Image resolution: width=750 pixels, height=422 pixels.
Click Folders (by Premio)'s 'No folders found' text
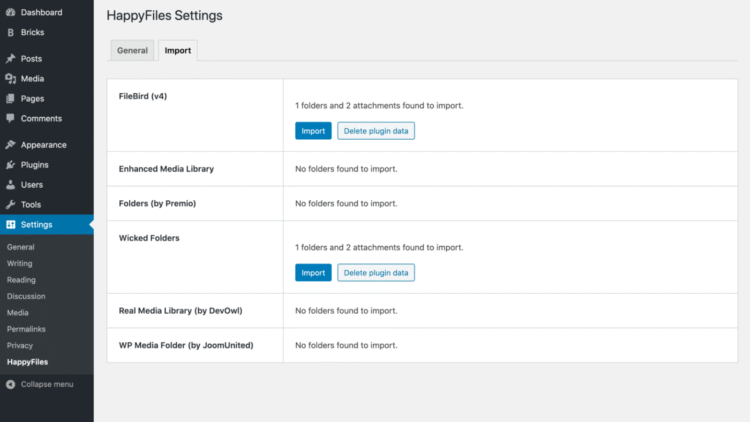coord(346,203)
